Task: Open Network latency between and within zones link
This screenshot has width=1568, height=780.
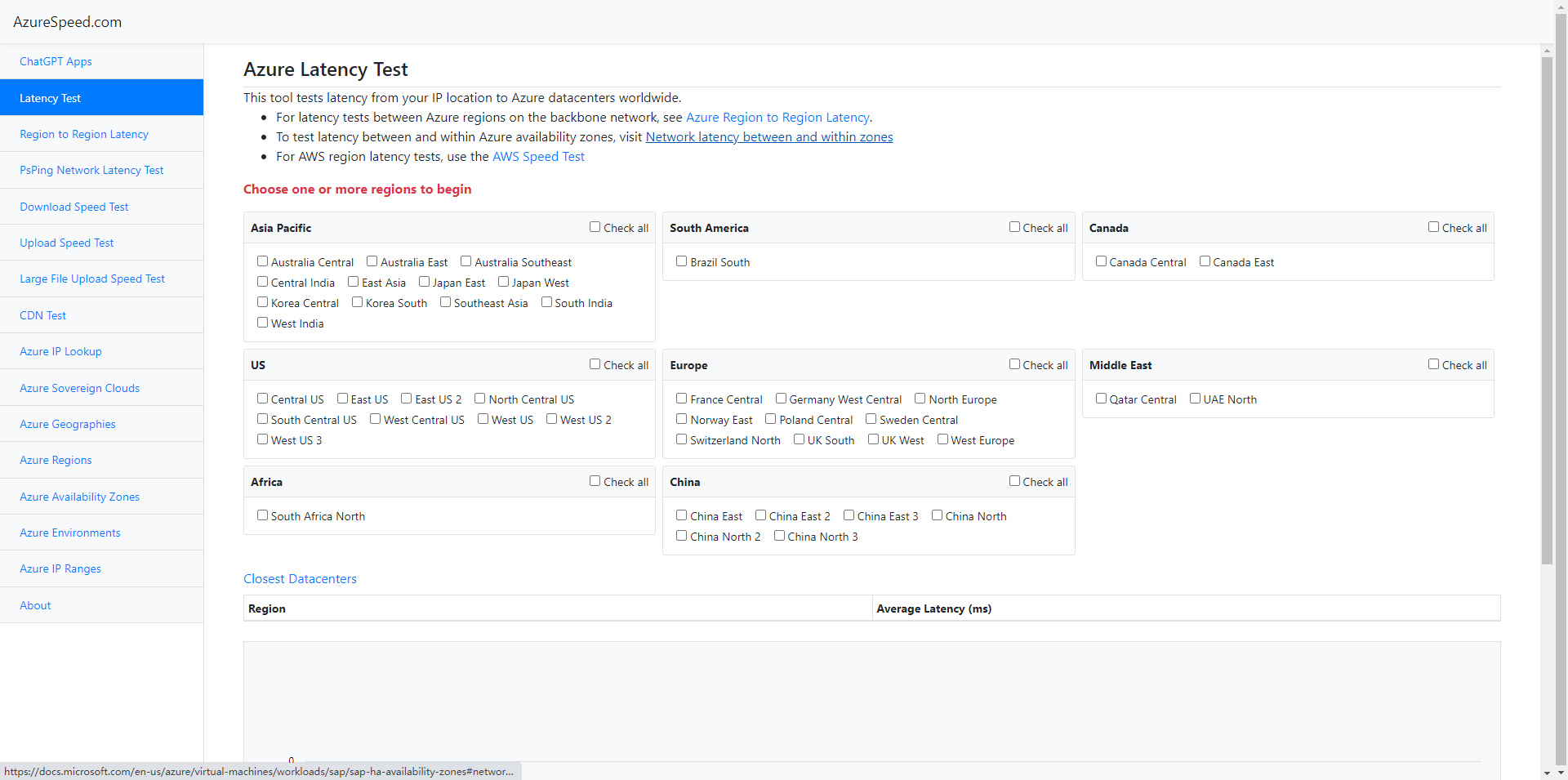Action: 768,137
